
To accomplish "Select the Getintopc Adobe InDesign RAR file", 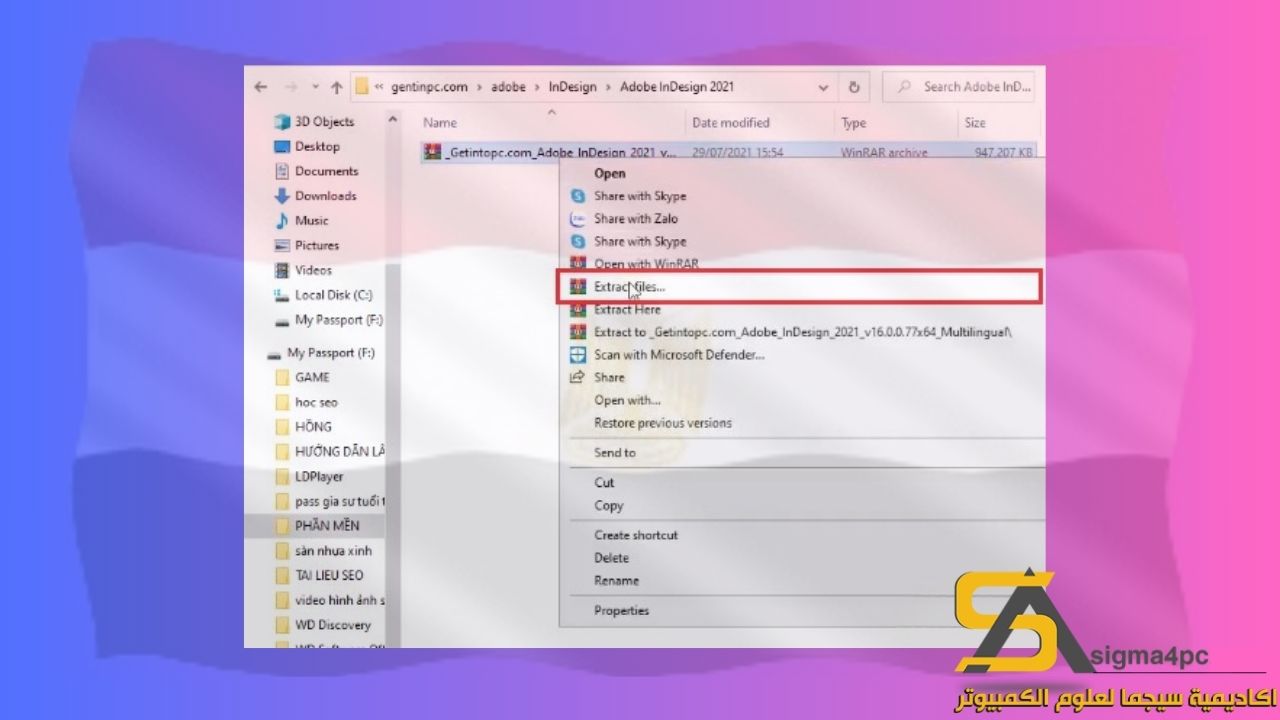I will (x=730, y=153).
